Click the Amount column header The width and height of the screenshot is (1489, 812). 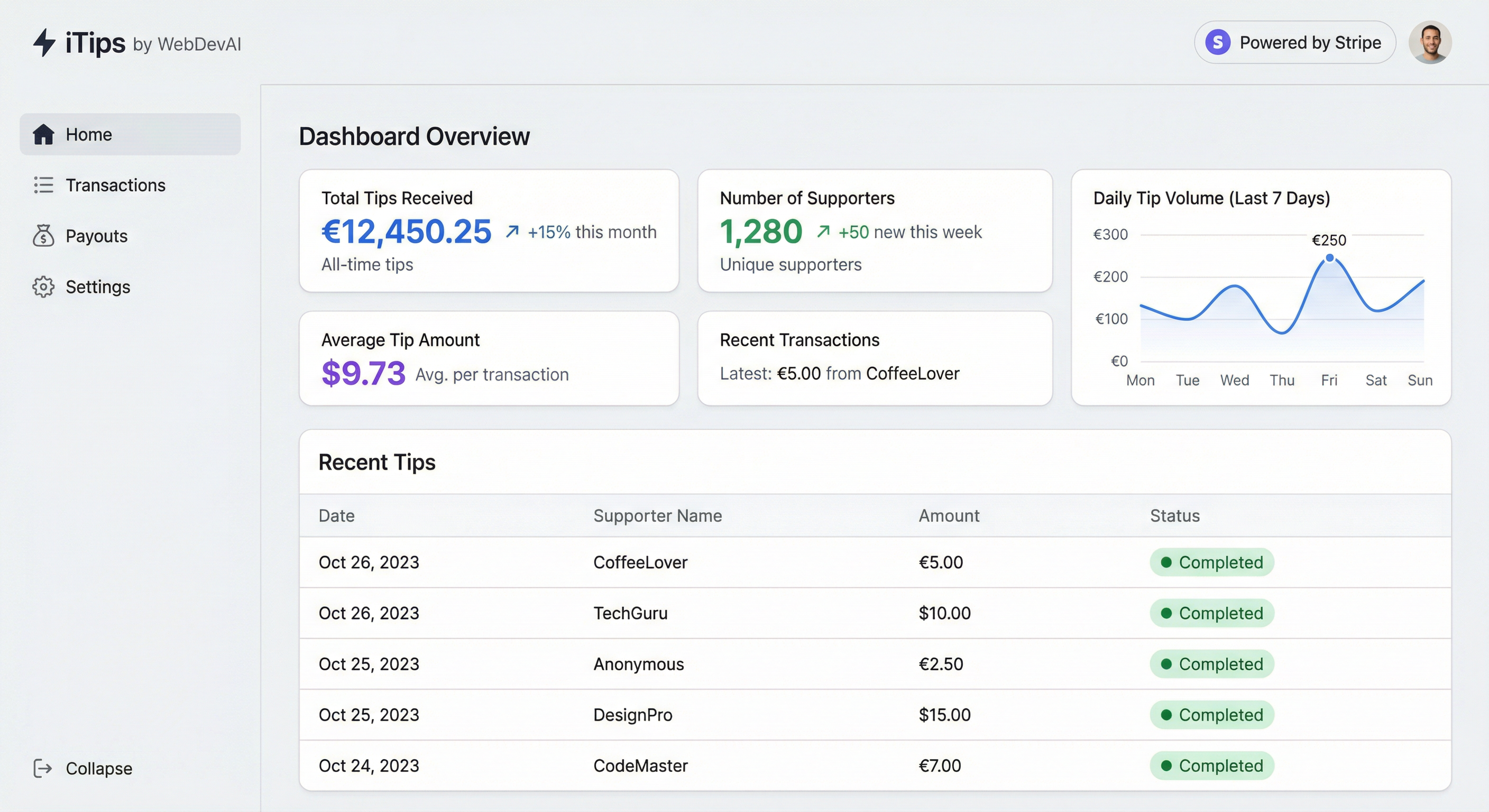(x=949, y=515)
